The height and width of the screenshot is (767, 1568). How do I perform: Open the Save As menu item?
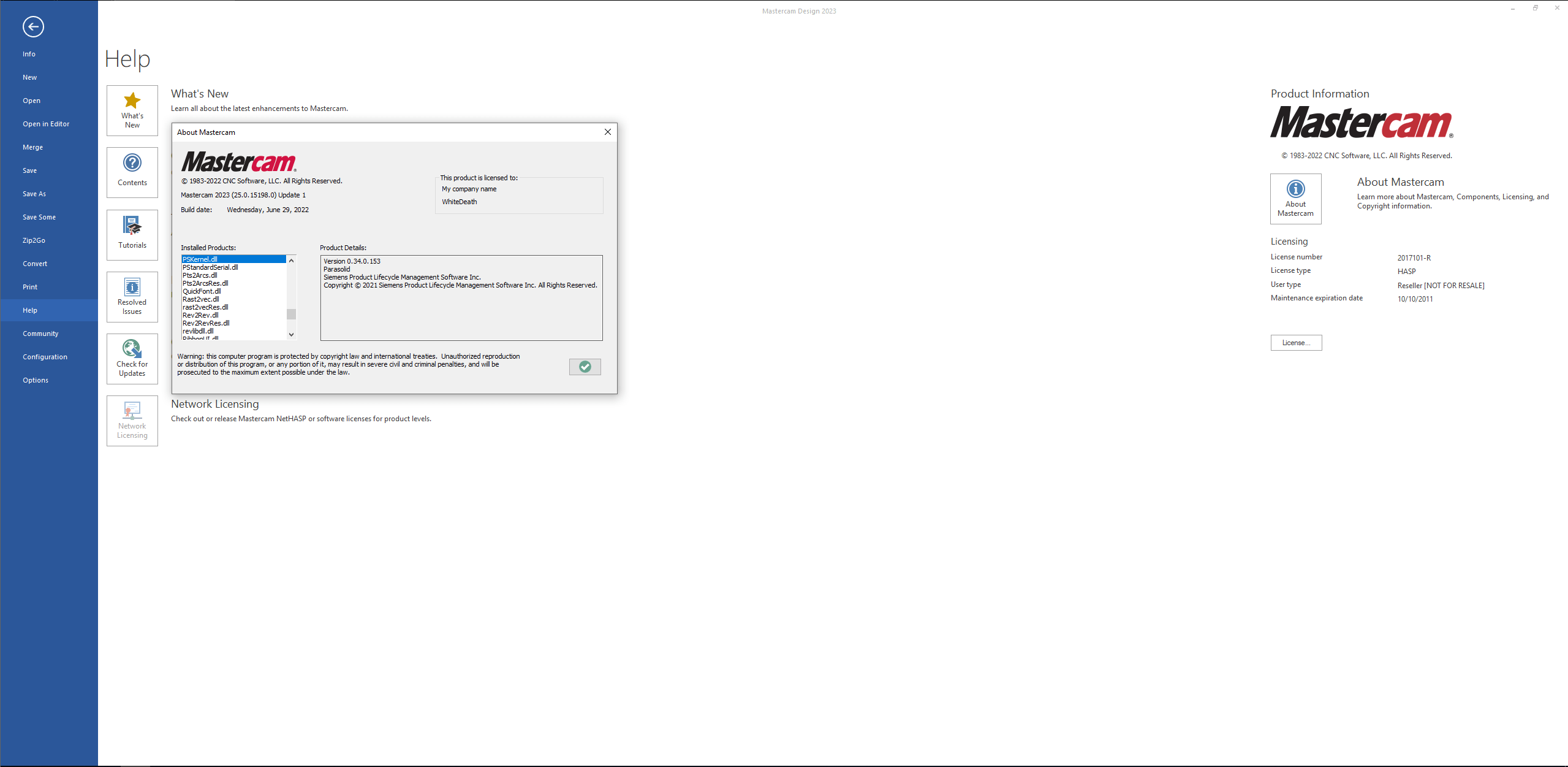click(x=35, y=193)
